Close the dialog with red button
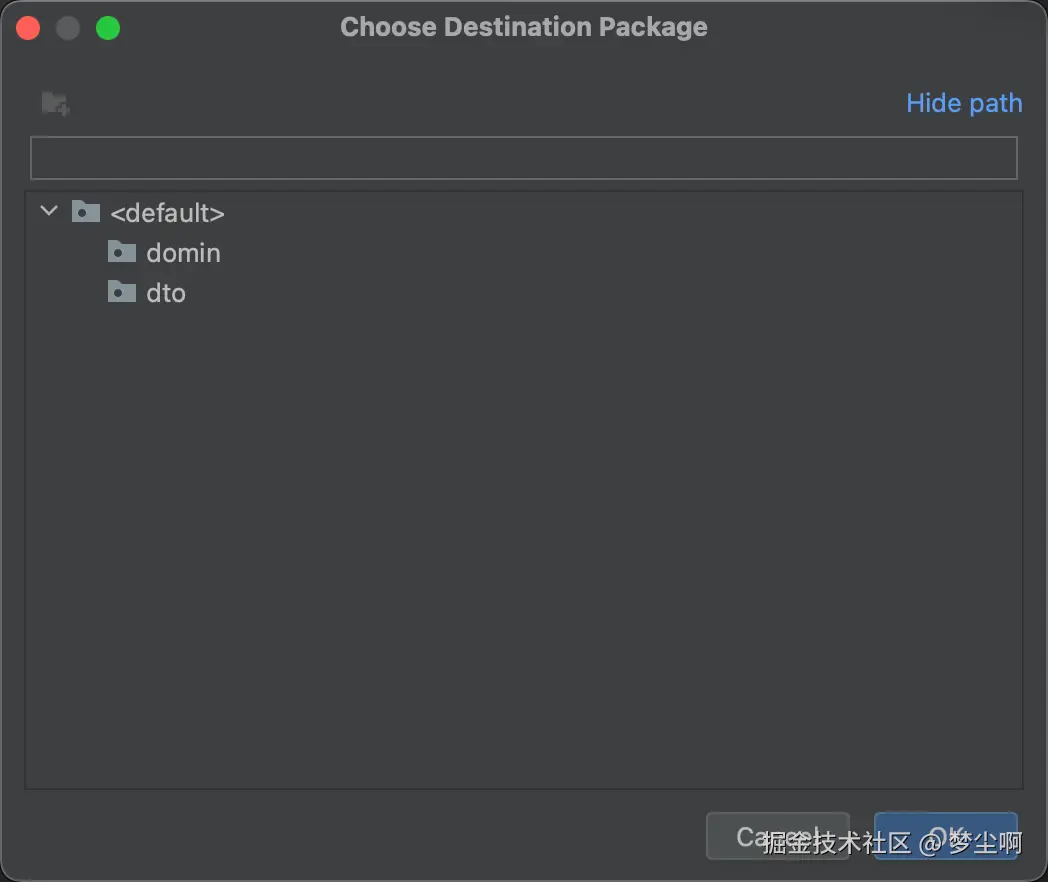 point(28,28)
